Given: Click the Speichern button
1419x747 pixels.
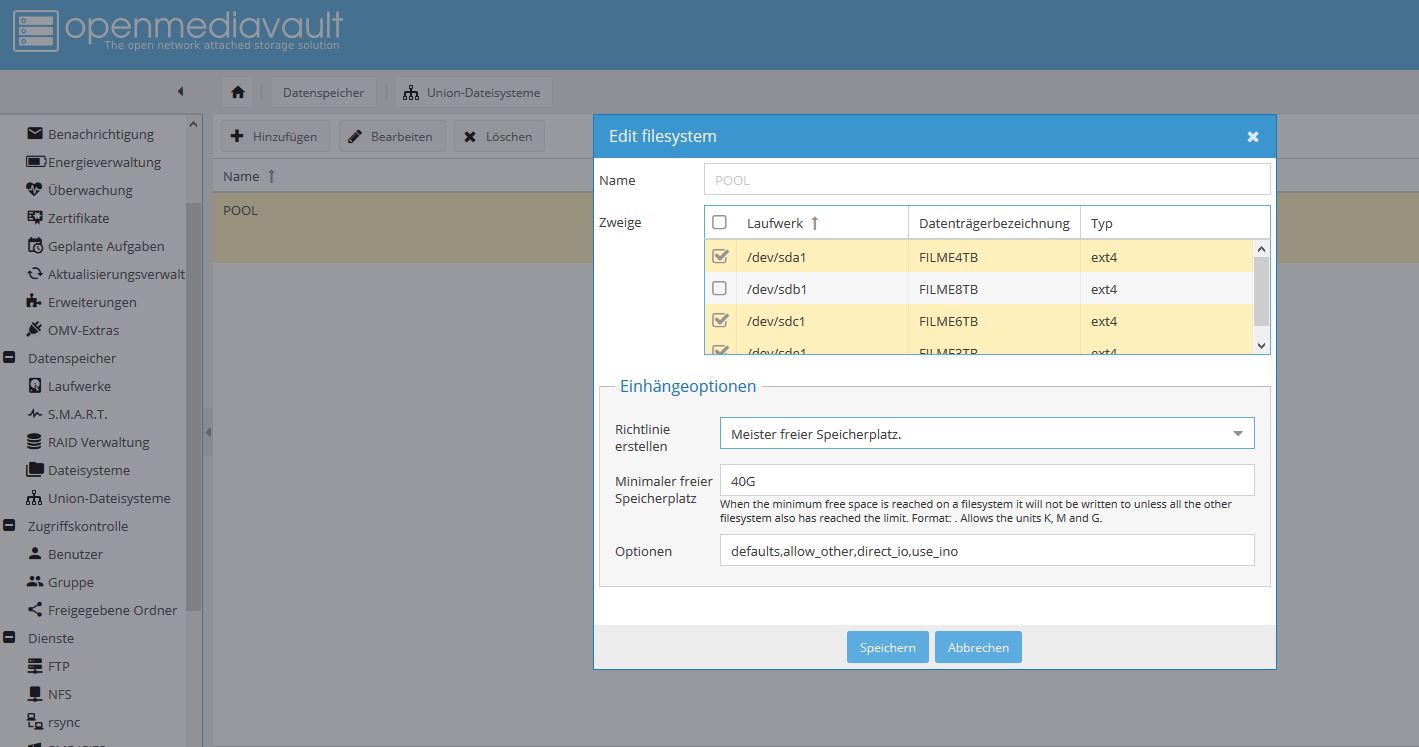Looking at the screenshot, I should click(x=888, y=647).
